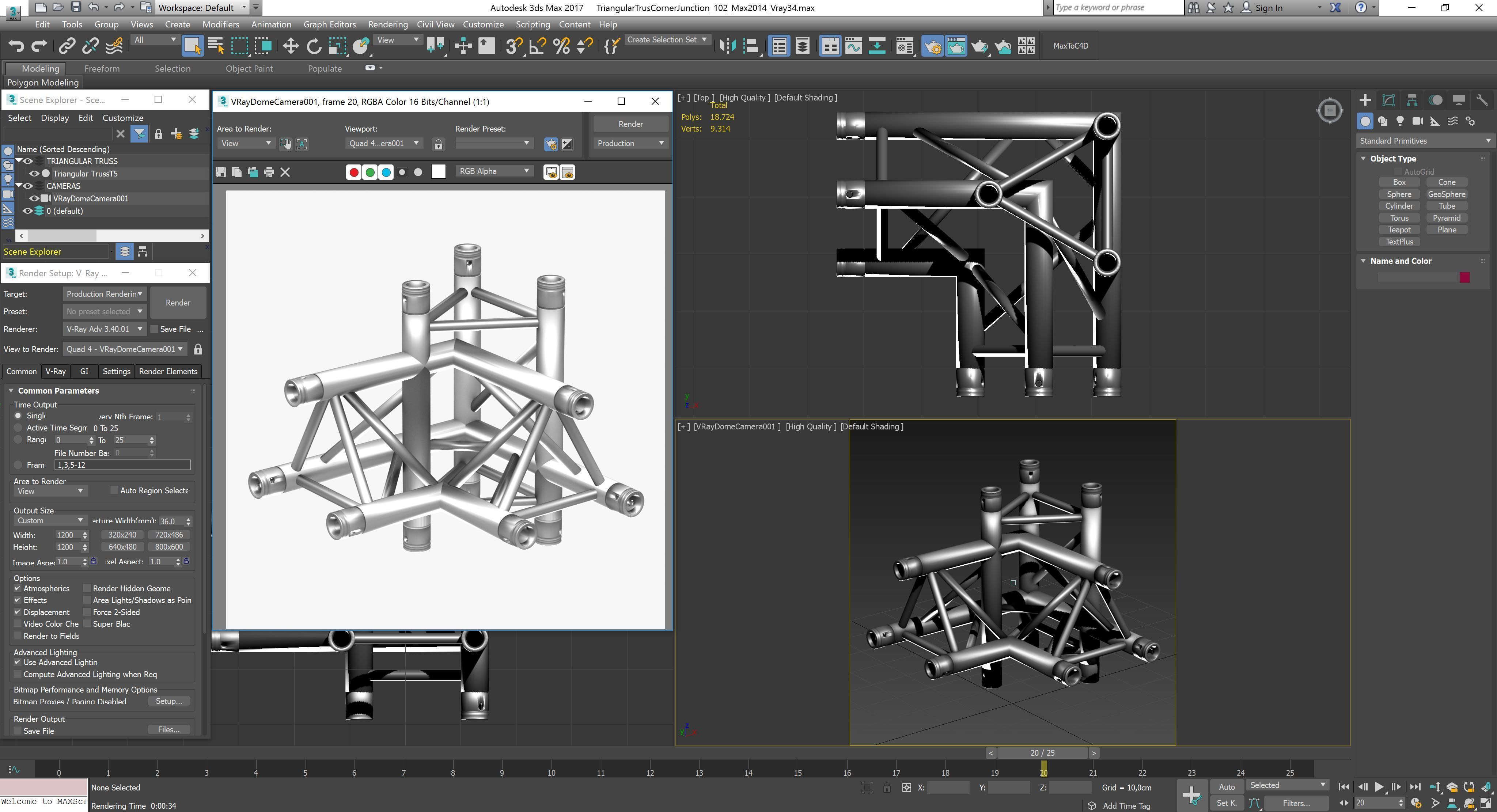This screenshot has width=1497, height=812.
Task: Enable Force 2-Sided checkbox
Action: (87, 612)
